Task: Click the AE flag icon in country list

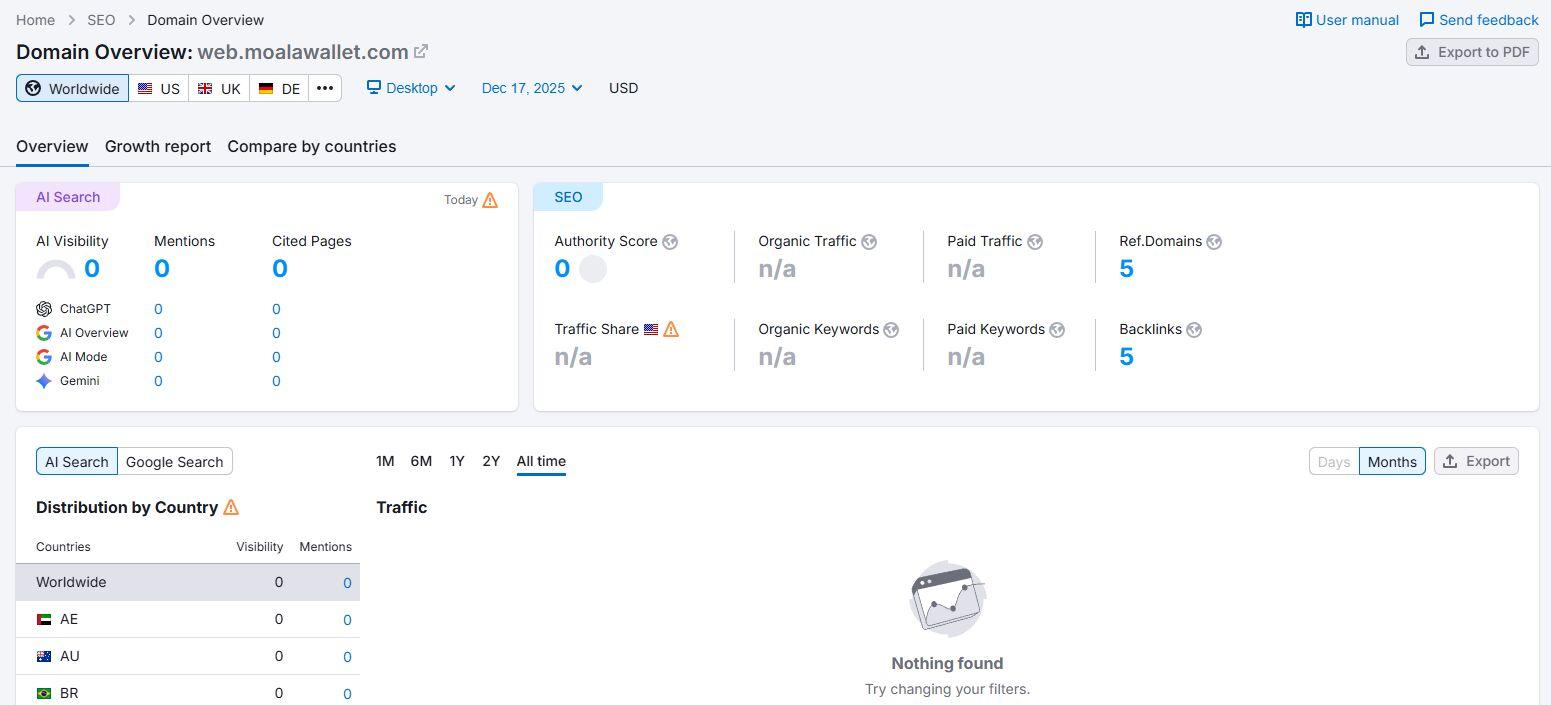Action: [44, 620]
